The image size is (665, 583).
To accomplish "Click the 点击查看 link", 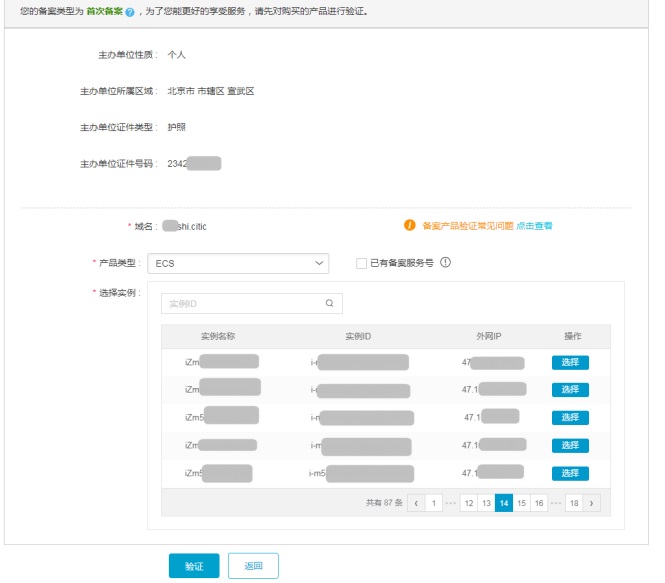I will click(x=534, y=226).
